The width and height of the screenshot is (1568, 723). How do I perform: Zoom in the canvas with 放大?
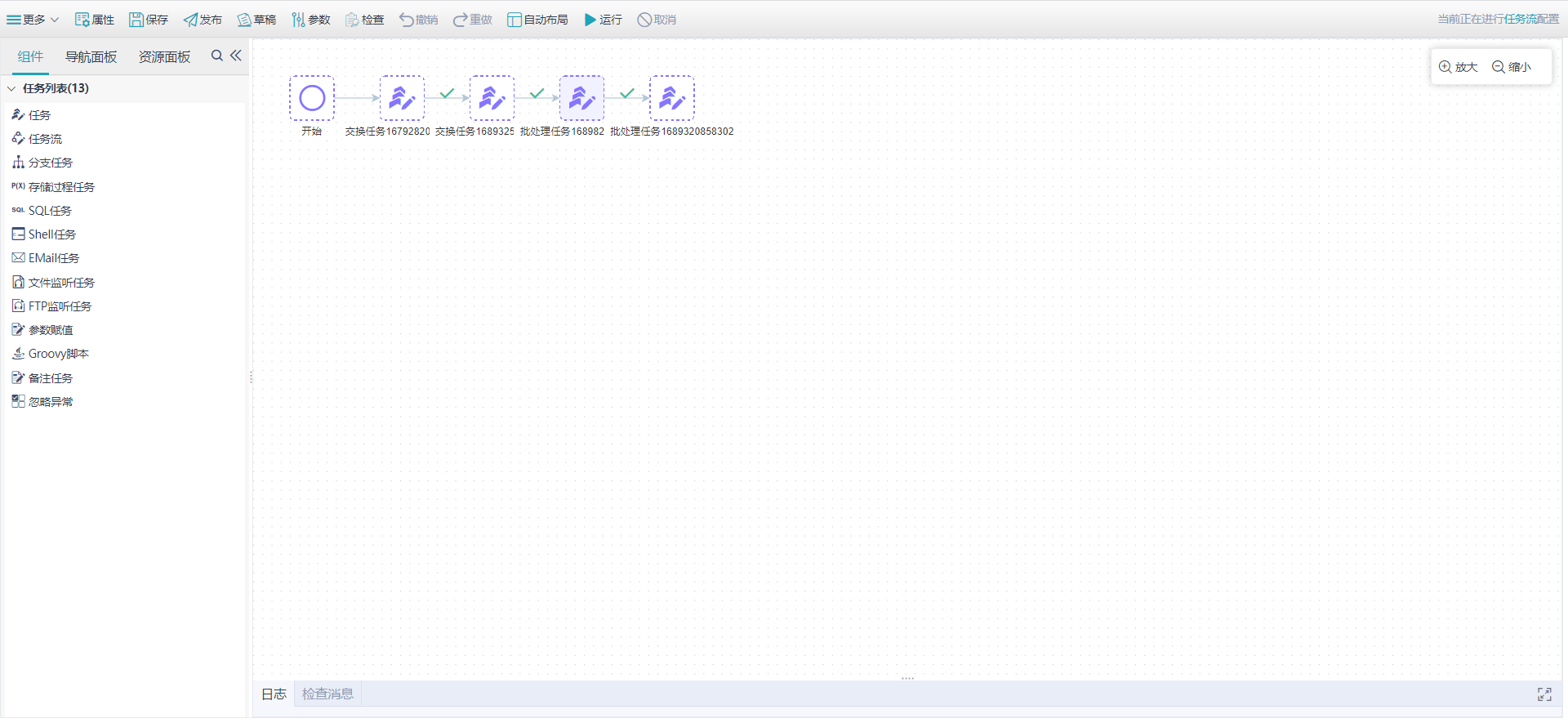[1458, 67]
